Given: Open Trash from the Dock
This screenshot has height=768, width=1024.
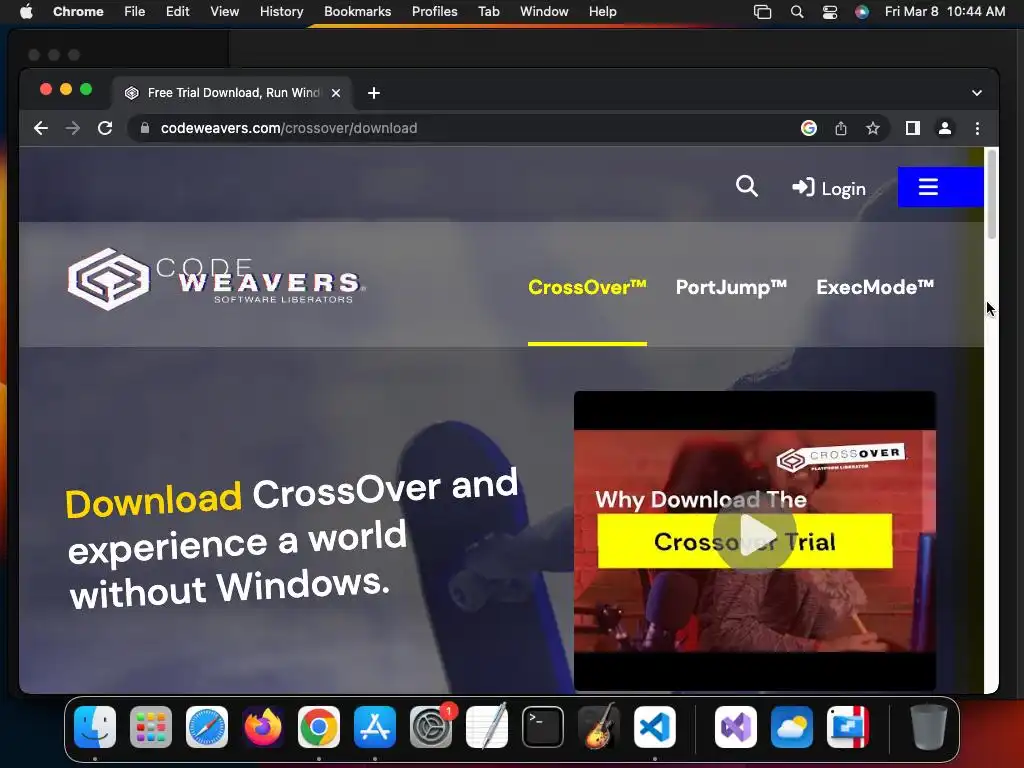Looking at the screenshot, I should tap(928, 727).
